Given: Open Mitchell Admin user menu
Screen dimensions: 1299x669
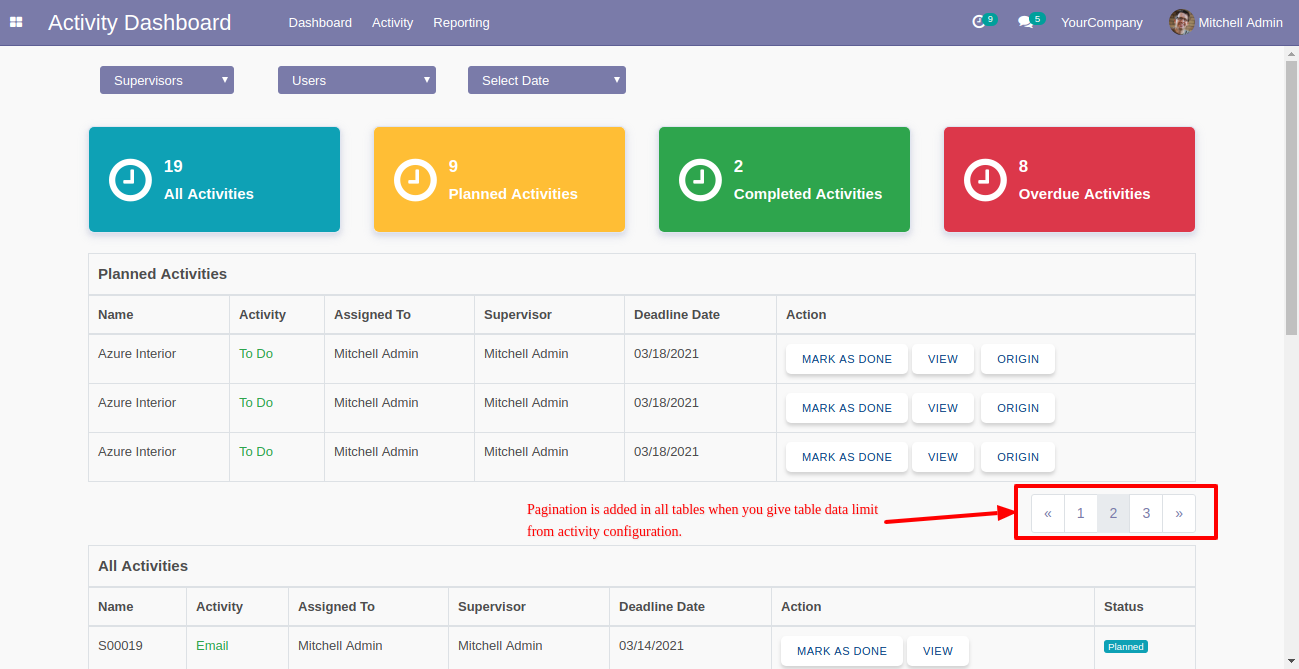Looking at the screenshot, I should (1226, 22).
